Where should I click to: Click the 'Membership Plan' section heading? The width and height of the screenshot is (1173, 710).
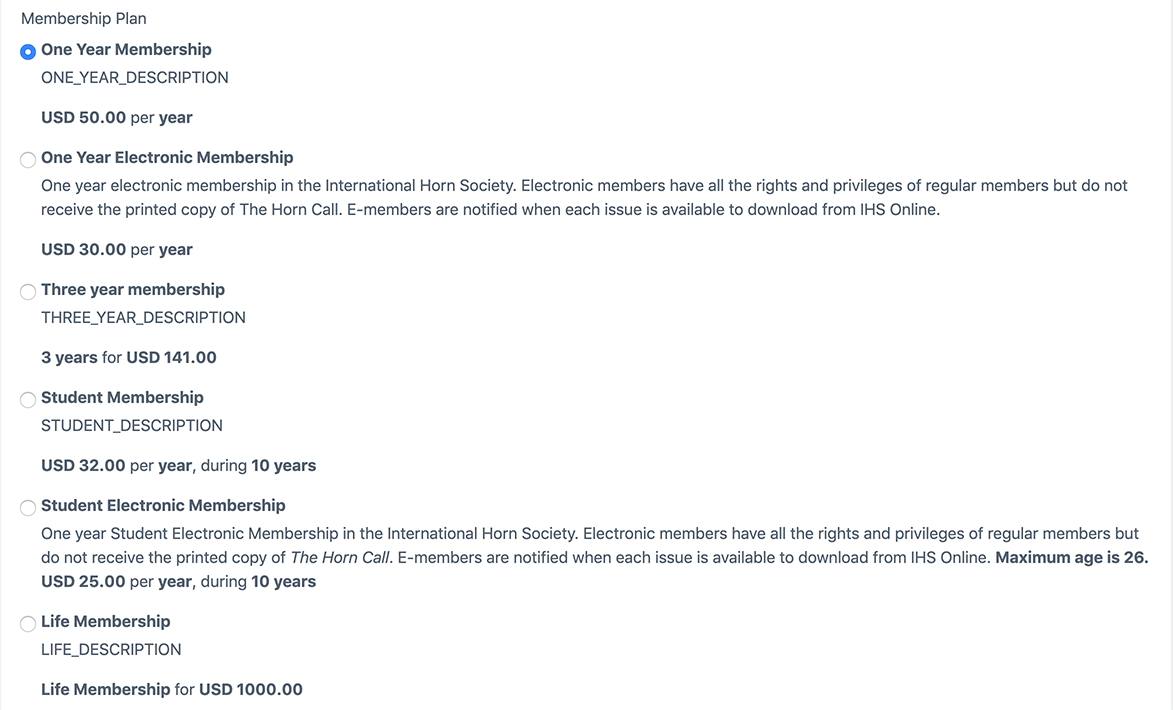(x=84, y=19)
